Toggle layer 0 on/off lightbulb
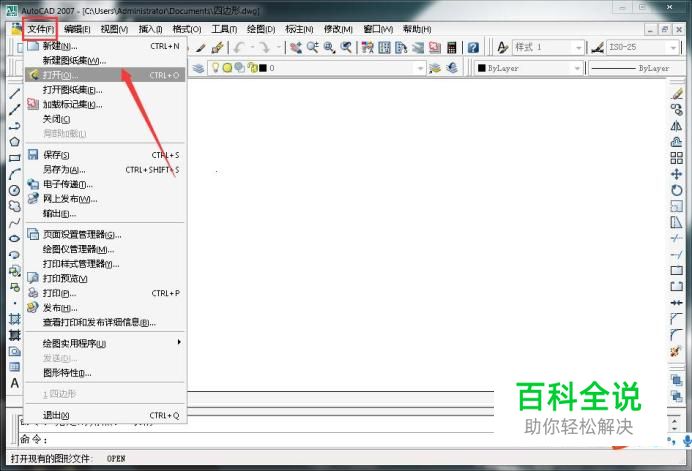Screen dimensions: 692x471 pos(216,68)
